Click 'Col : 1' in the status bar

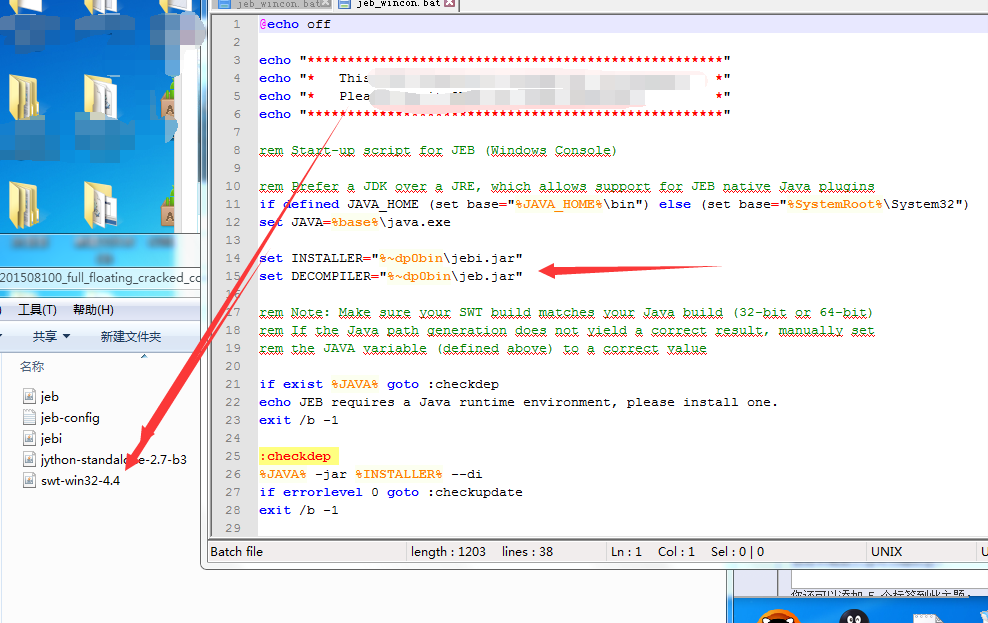point(676,552)
